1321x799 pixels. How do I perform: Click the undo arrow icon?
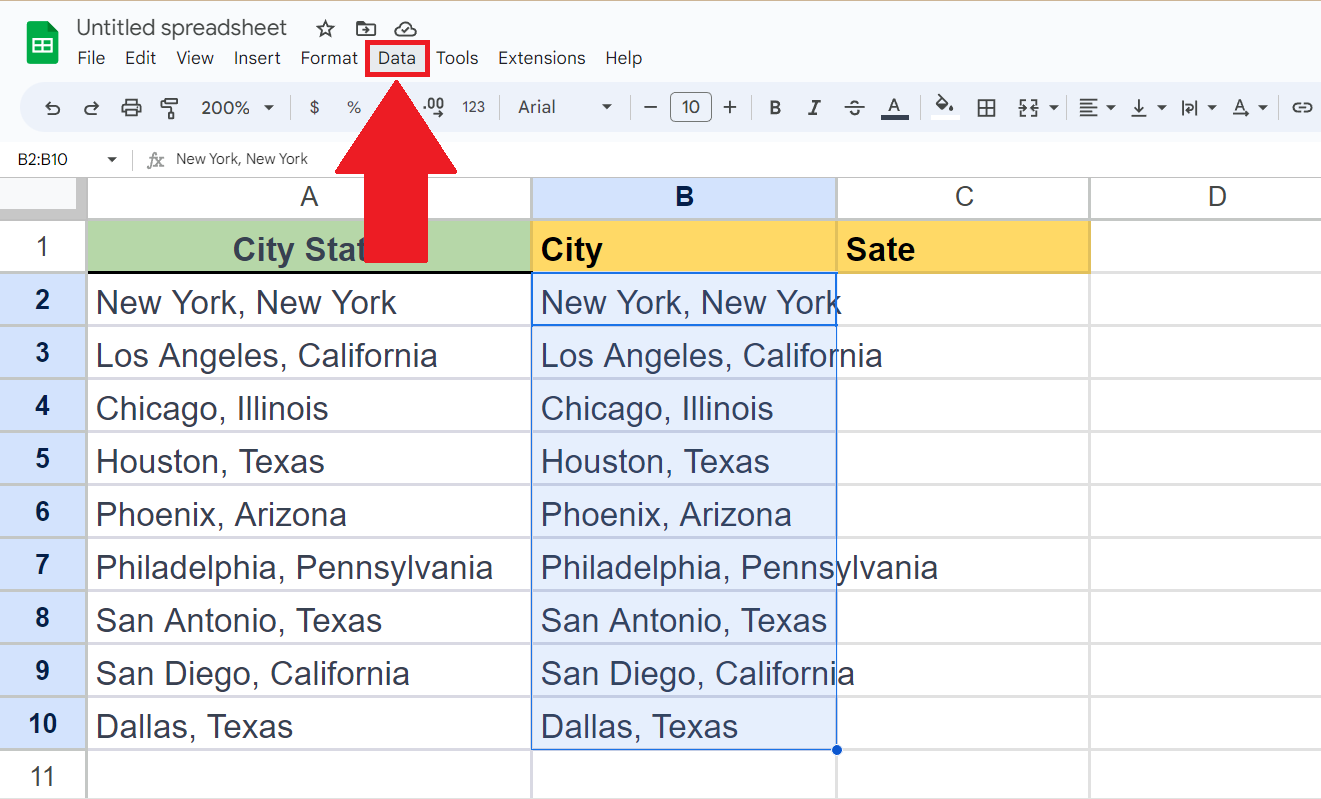tap(53, 108)
